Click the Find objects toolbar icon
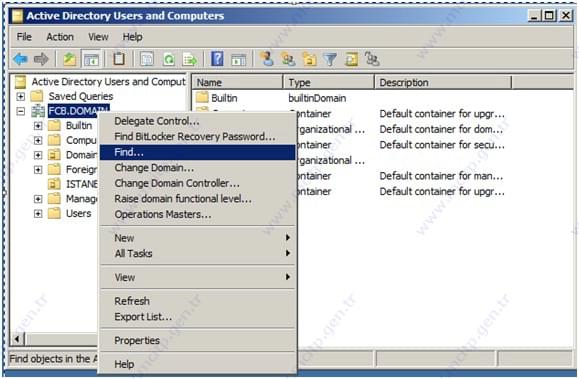The height and width of the screenshot is (379, 579). tap(351, 59)
